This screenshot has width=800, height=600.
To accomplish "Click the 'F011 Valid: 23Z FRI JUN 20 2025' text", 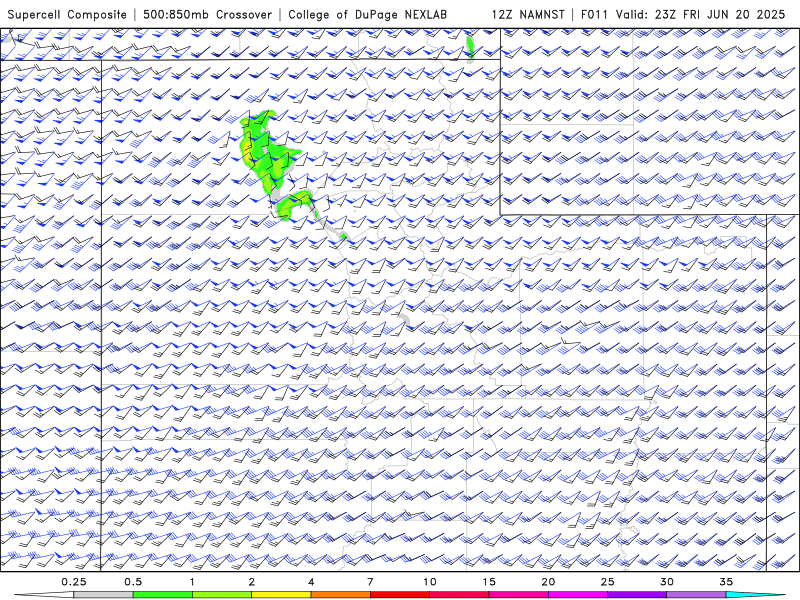I will pyautogui.click(x=683, y=14).
